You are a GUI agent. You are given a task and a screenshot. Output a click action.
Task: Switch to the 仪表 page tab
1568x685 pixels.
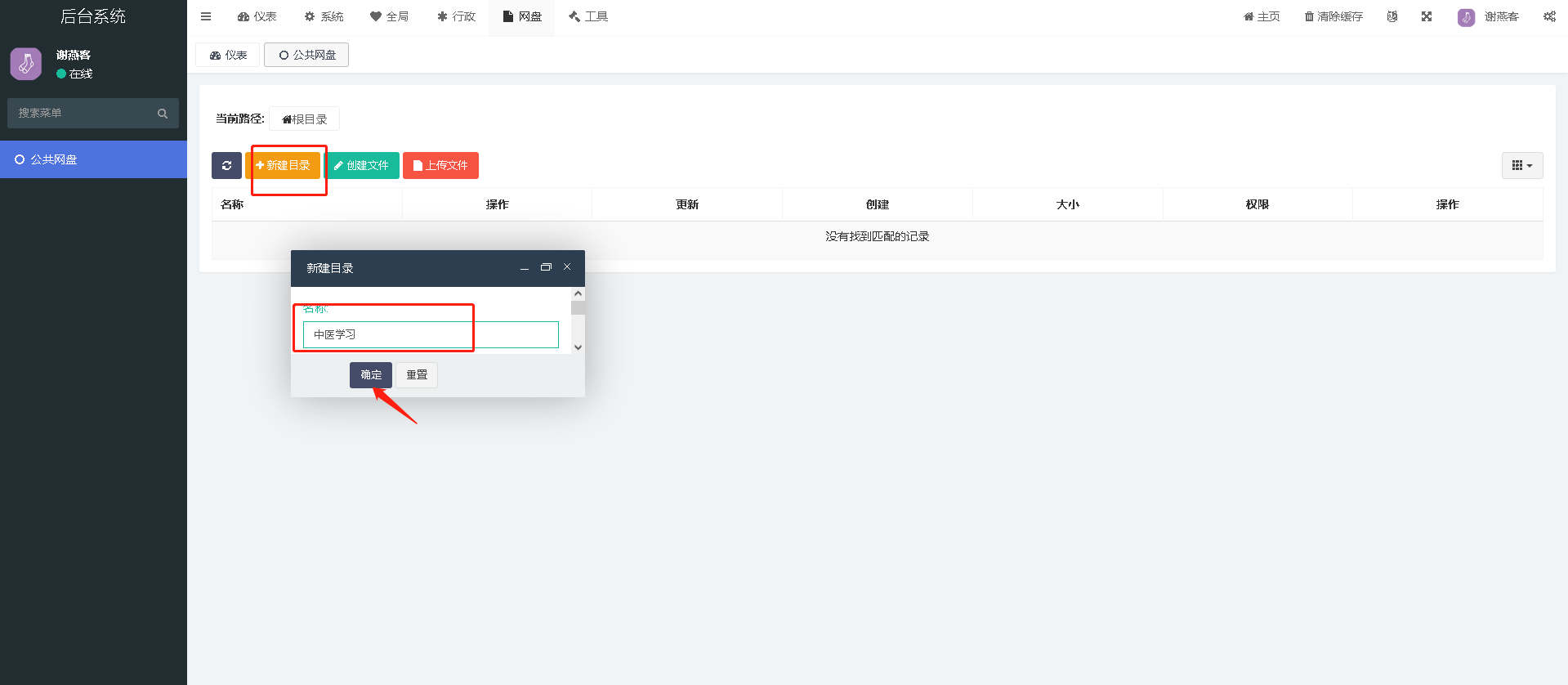pos(228,55)
